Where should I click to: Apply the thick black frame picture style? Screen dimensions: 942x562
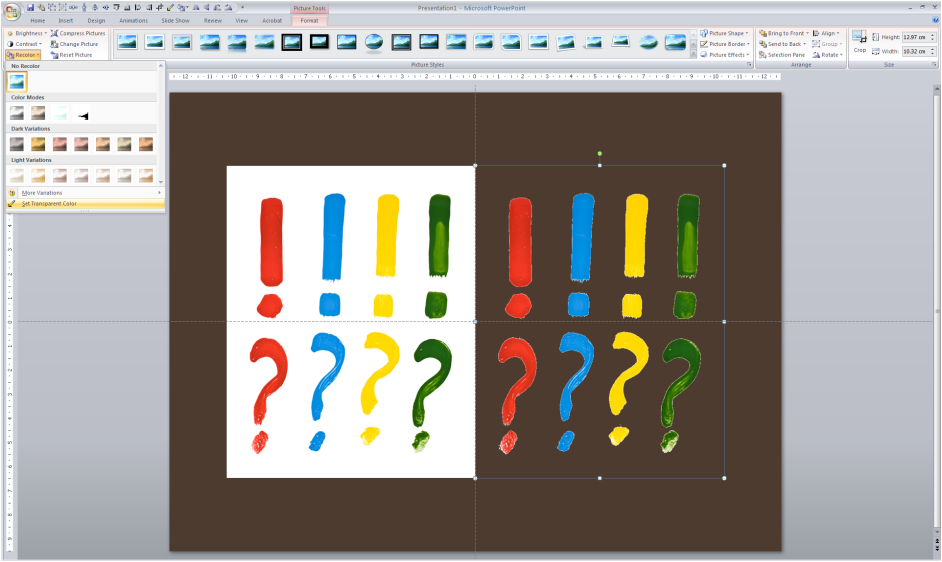(319, 41)
